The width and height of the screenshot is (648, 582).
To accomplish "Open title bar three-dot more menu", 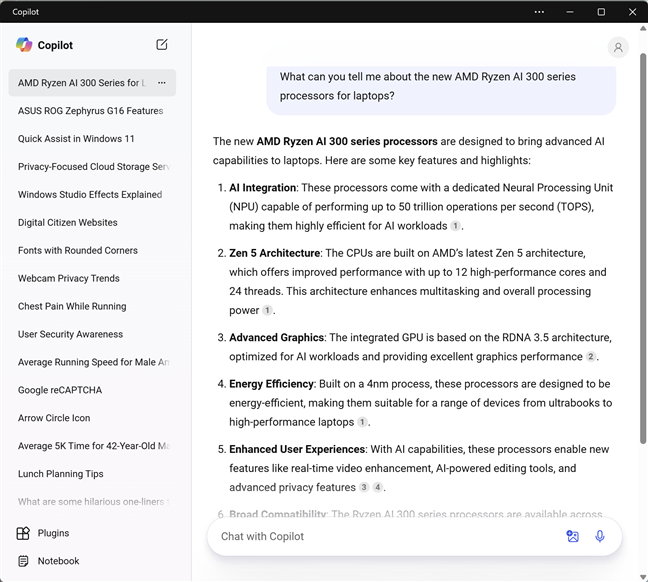I will pos(539,12).
